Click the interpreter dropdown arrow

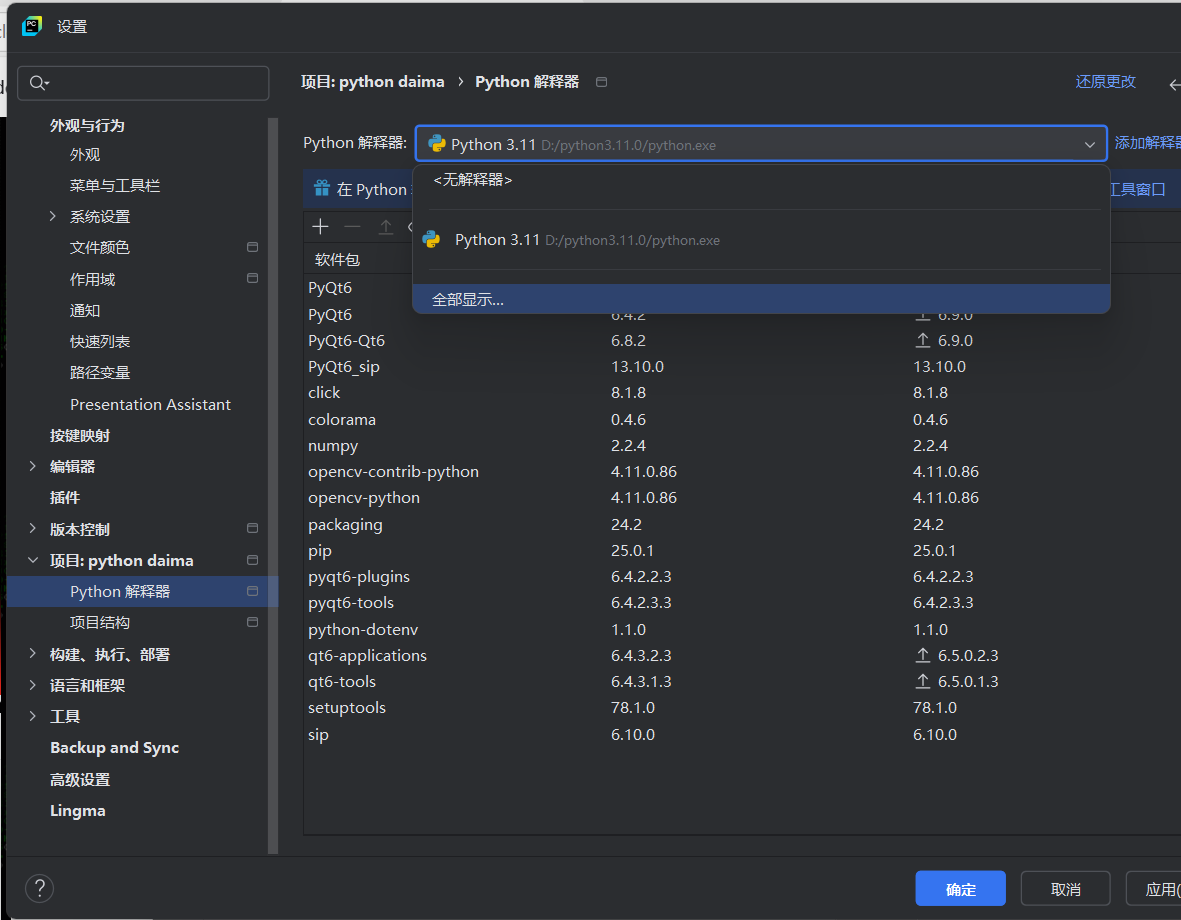(1089, 144)
